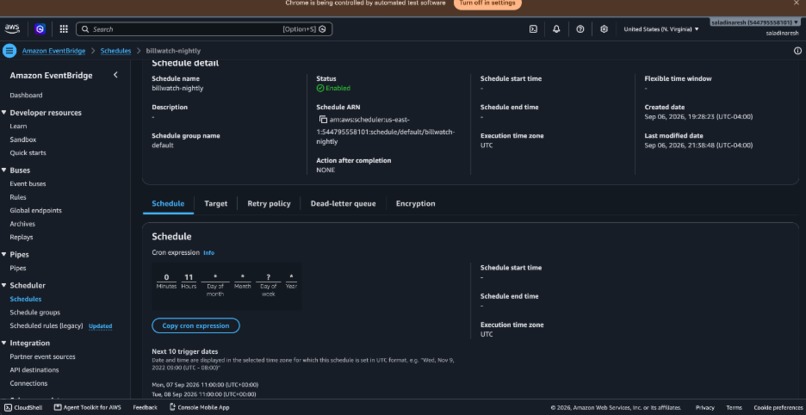
Task: Open Pipes link under Pipes section
Action: [18, 268]
